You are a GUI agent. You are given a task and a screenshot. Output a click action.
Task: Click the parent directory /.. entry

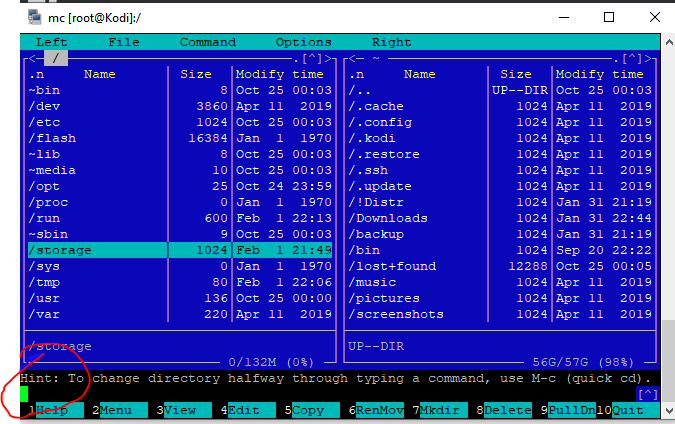360,90
